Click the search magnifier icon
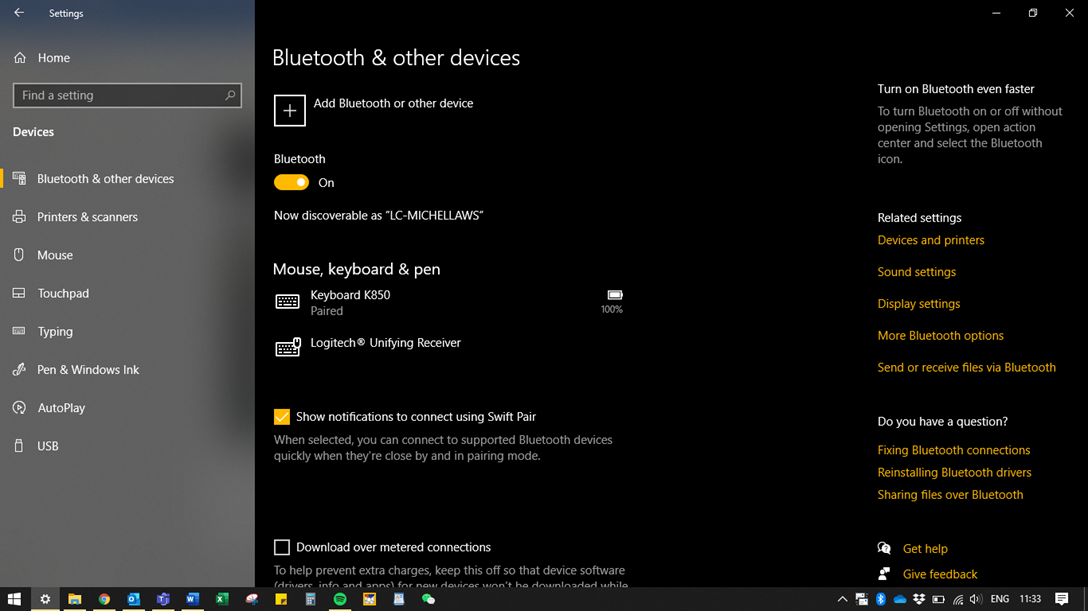This screenshot has width=1088, height=611. pyautogui.click(x=230, y=95)
